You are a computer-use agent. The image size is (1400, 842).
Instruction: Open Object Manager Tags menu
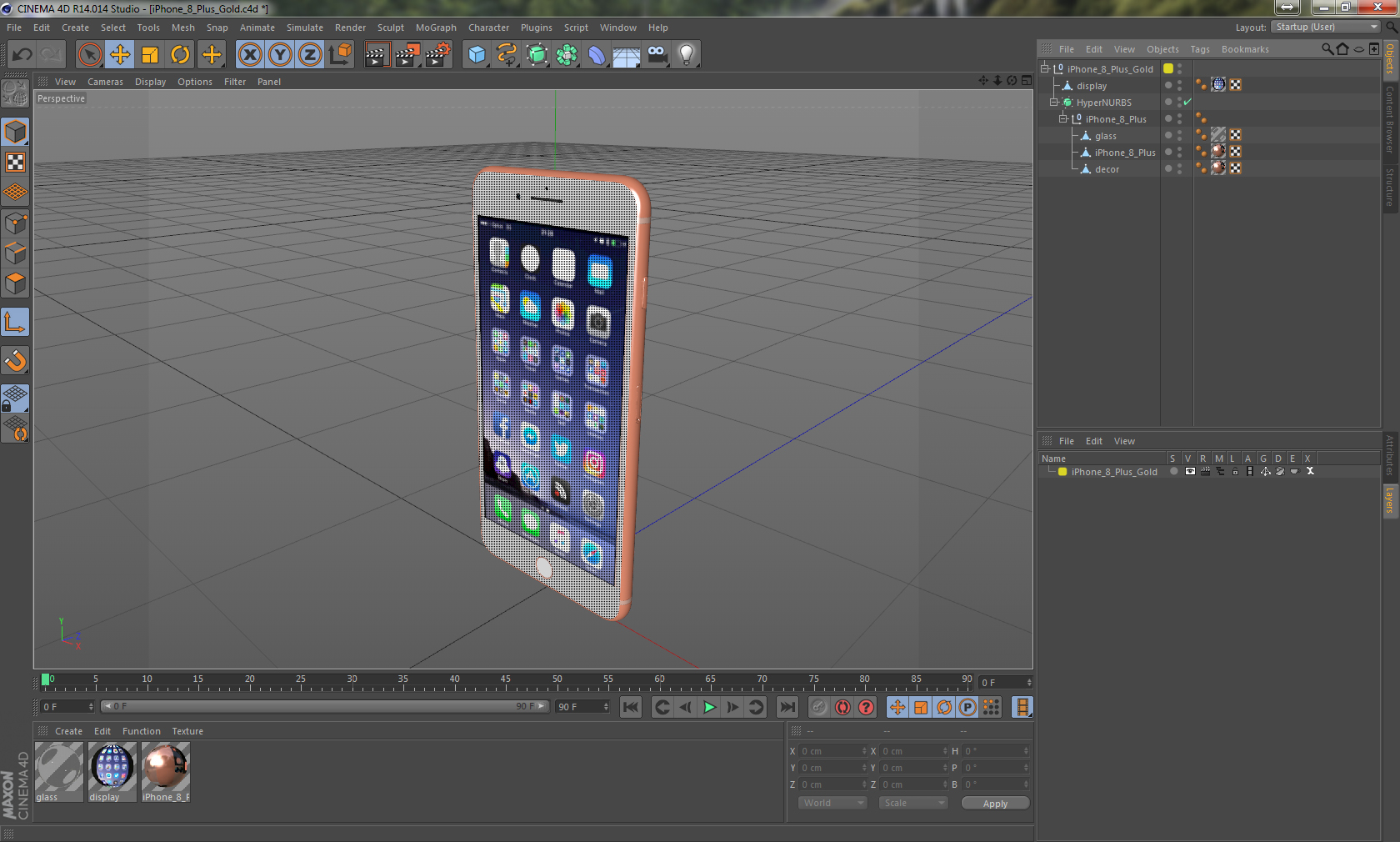click(x=1200, y=49)
